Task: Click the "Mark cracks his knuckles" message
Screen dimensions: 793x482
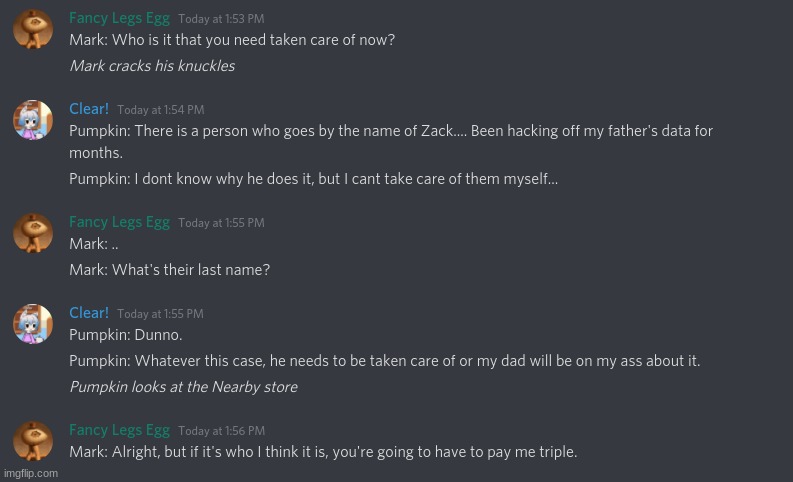Action: (x=152, y=66)
